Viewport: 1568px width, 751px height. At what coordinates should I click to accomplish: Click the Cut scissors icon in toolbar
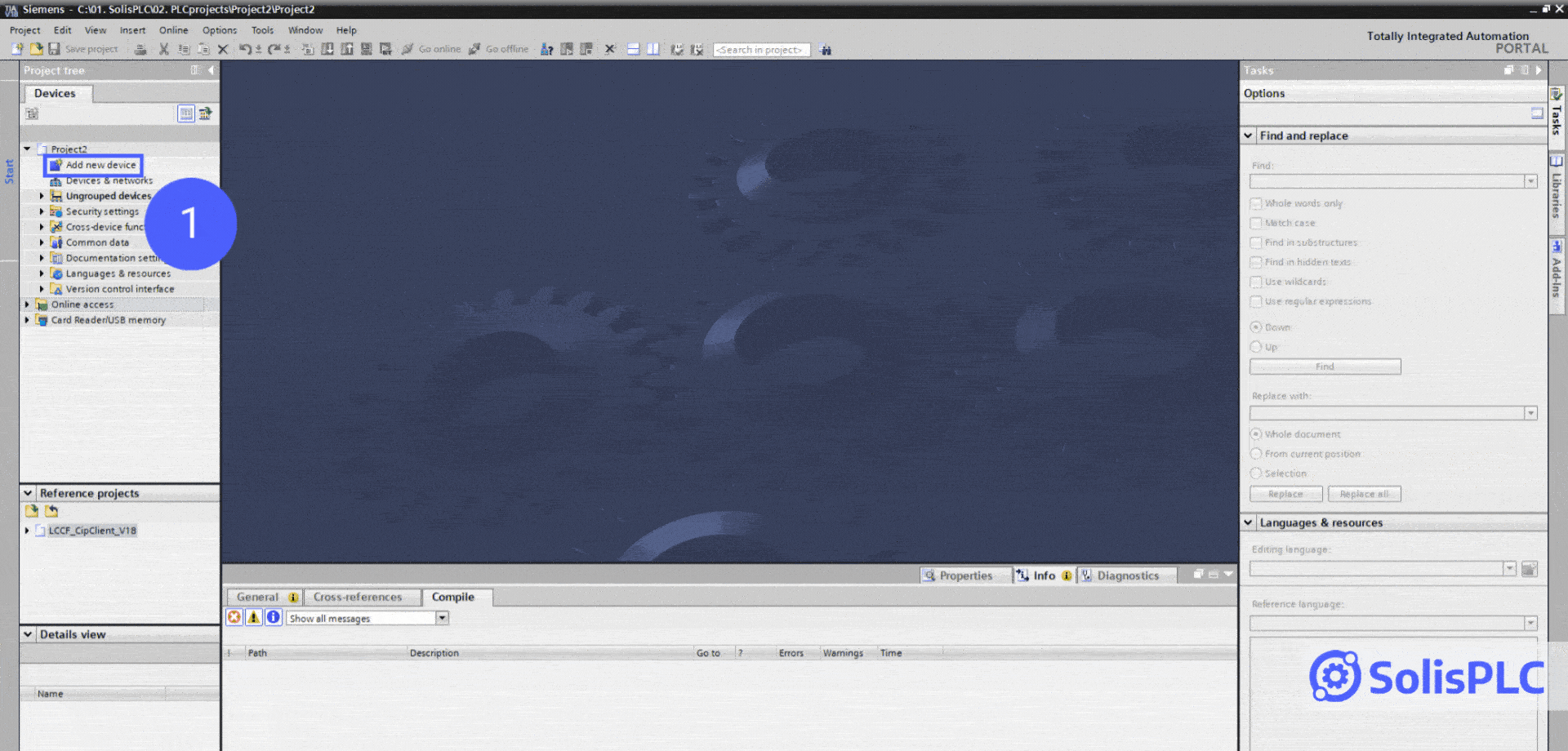pos(164,49)
